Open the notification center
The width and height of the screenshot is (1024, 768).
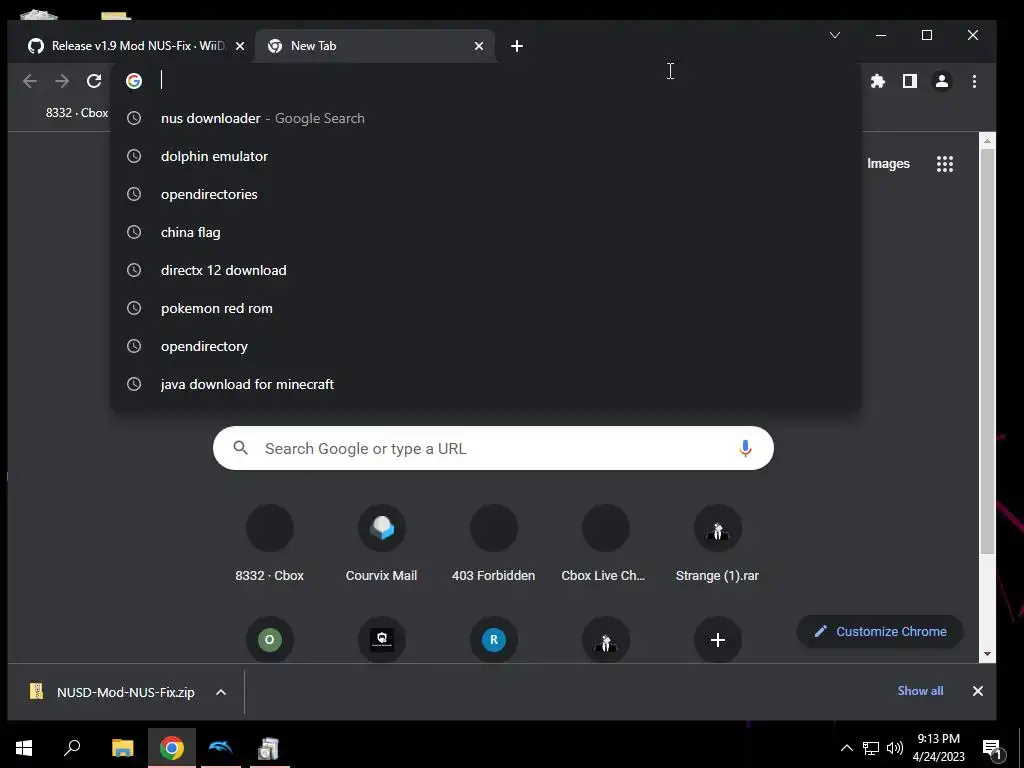[993, 748]
